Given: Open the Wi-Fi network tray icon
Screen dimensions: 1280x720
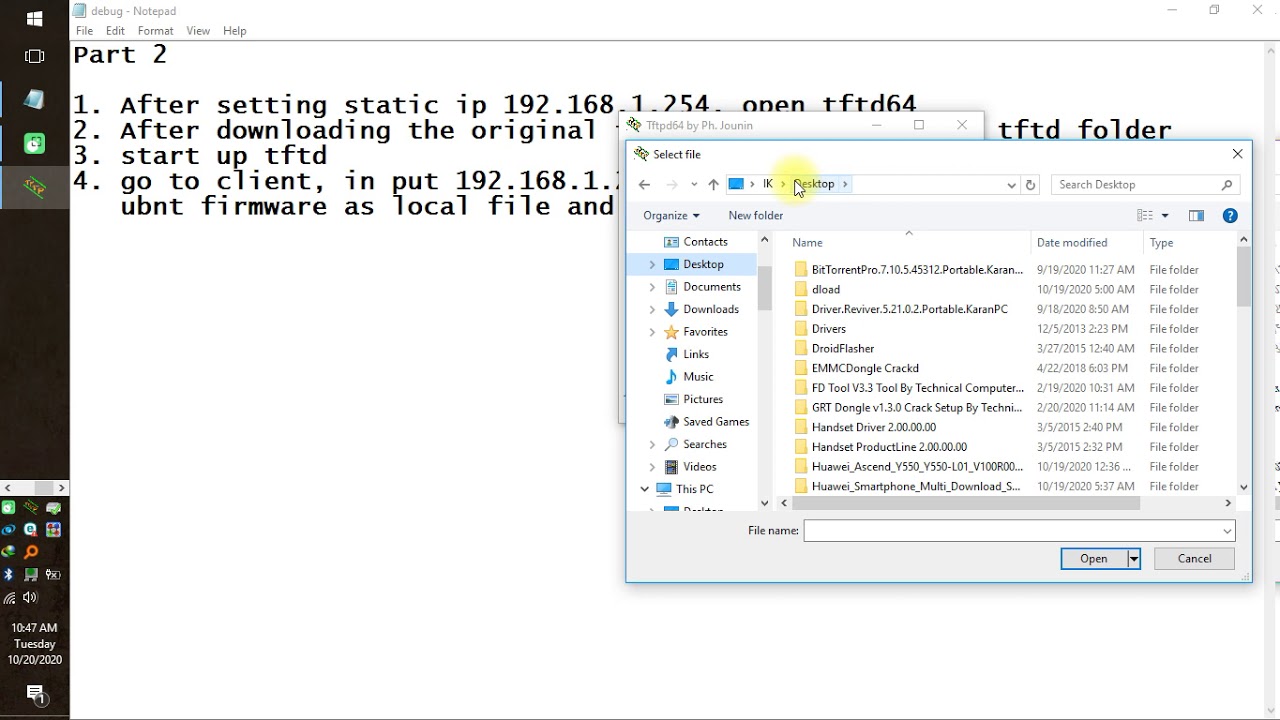Looking at the screenshot, I should (9, 598).
